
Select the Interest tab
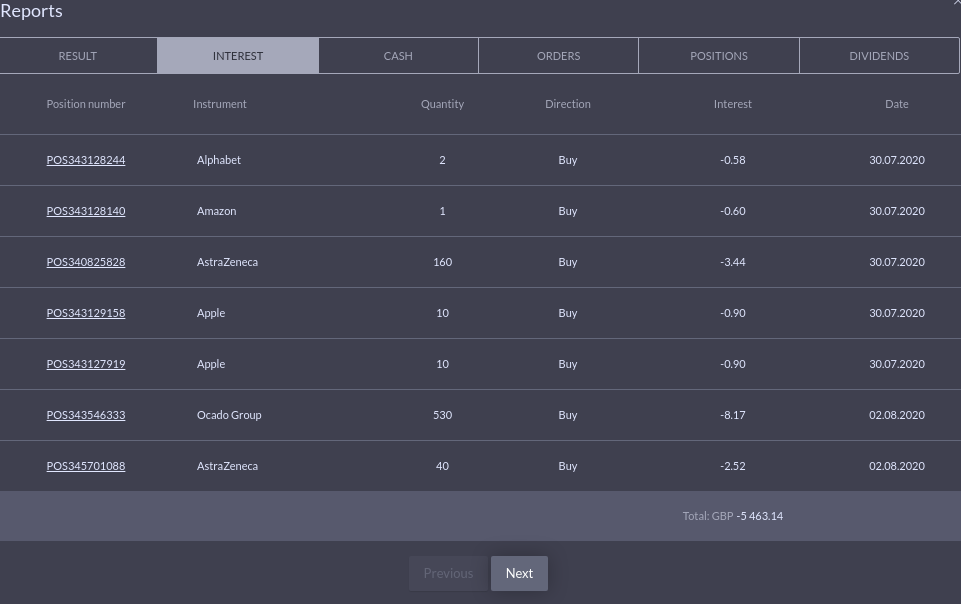[x=238, y=56]
